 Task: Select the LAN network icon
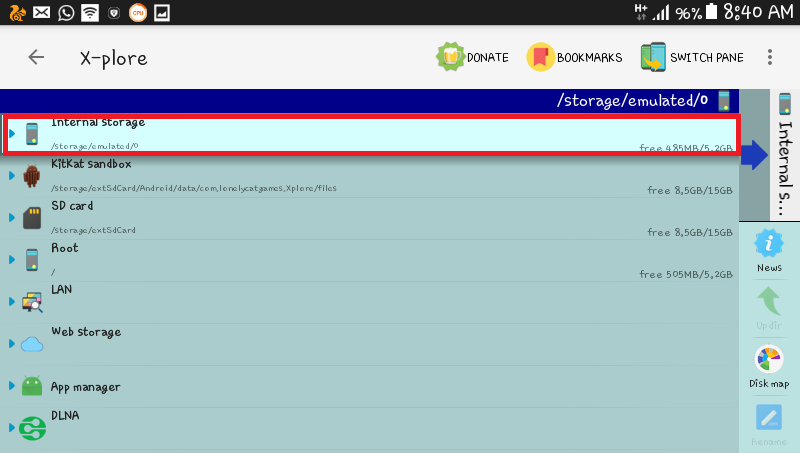pyautogui.click(x=32, y=302)
